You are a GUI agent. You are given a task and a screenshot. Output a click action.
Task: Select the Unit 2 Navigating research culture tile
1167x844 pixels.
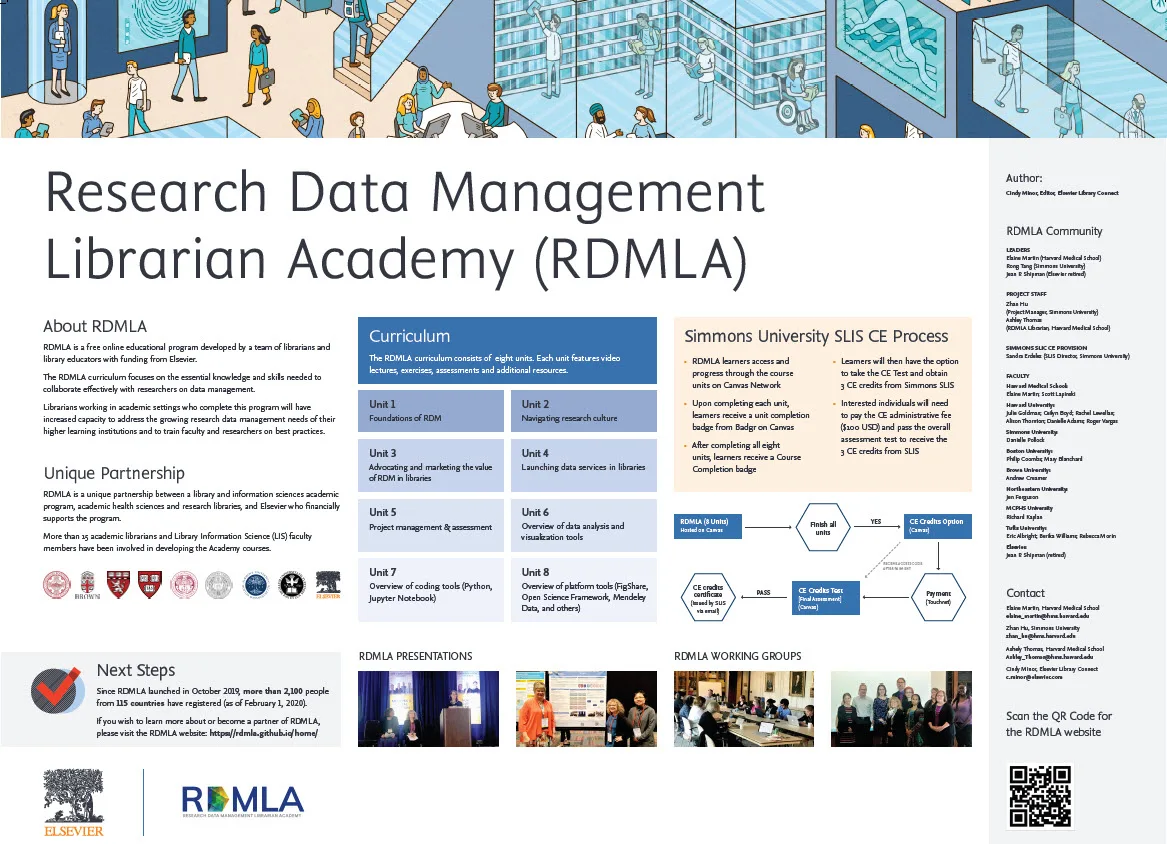(584, 411)
